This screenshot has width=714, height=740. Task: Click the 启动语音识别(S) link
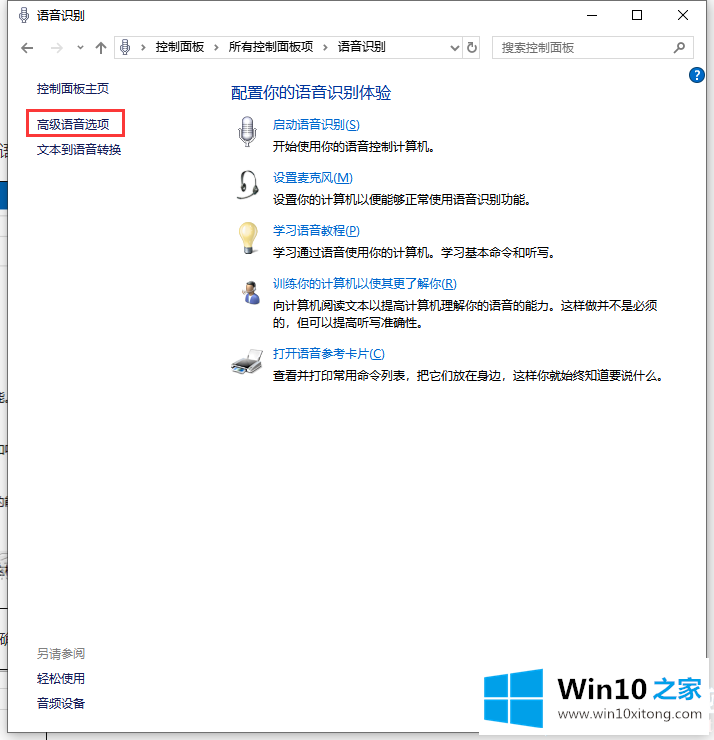(315, 125)
